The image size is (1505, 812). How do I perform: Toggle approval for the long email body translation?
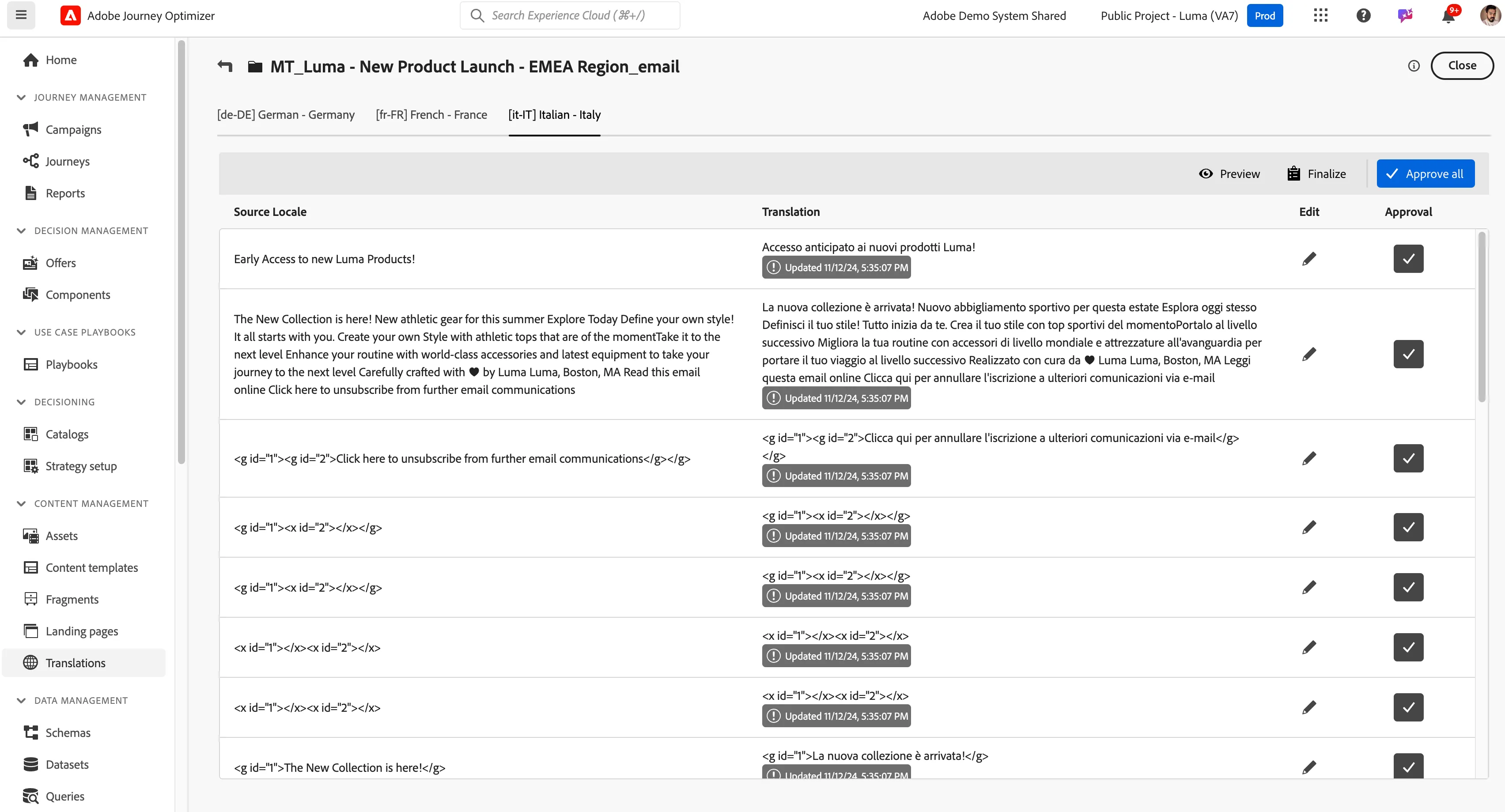point(1408,354)
